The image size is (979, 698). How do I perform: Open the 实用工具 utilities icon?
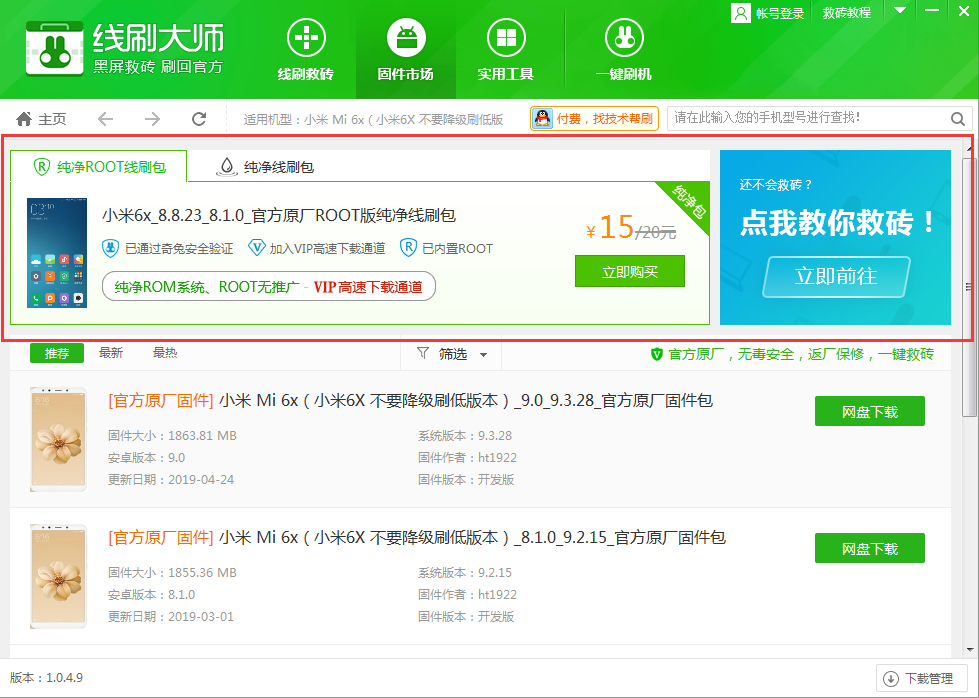pos(505,40)
